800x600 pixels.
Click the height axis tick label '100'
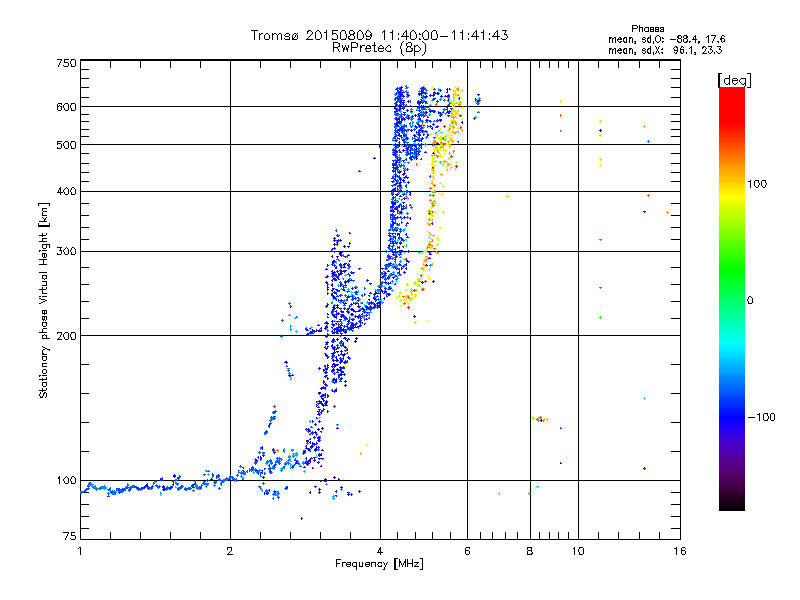coord(66,480)
